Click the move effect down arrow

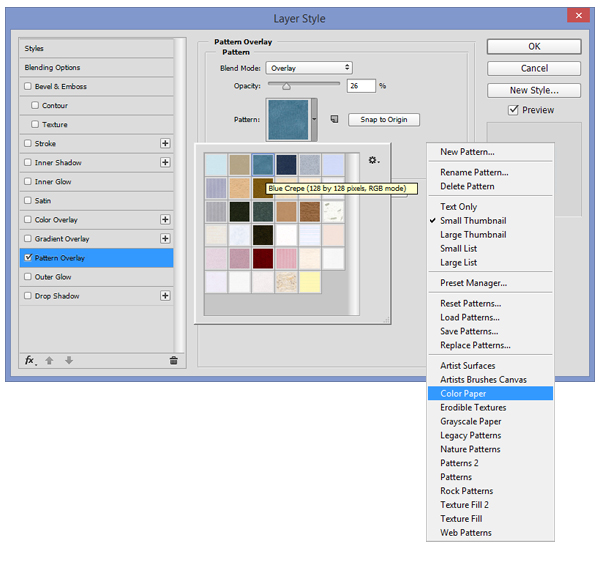click(68, 360)
